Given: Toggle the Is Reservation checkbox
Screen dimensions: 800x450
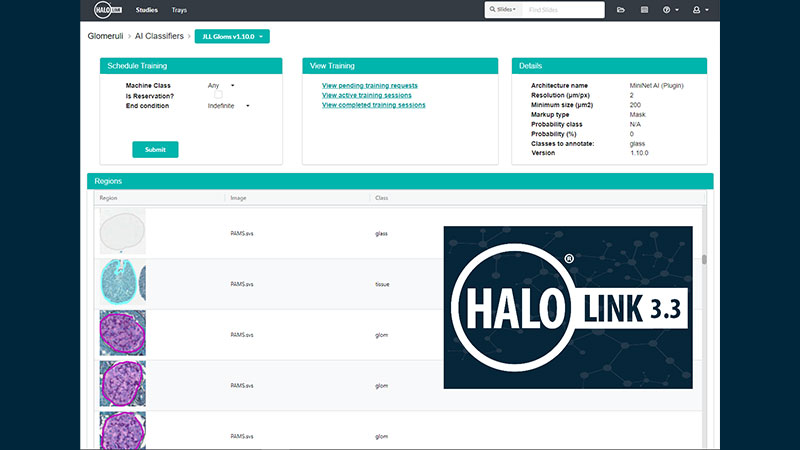Looking at the screenshot, I should click(218, 95).
